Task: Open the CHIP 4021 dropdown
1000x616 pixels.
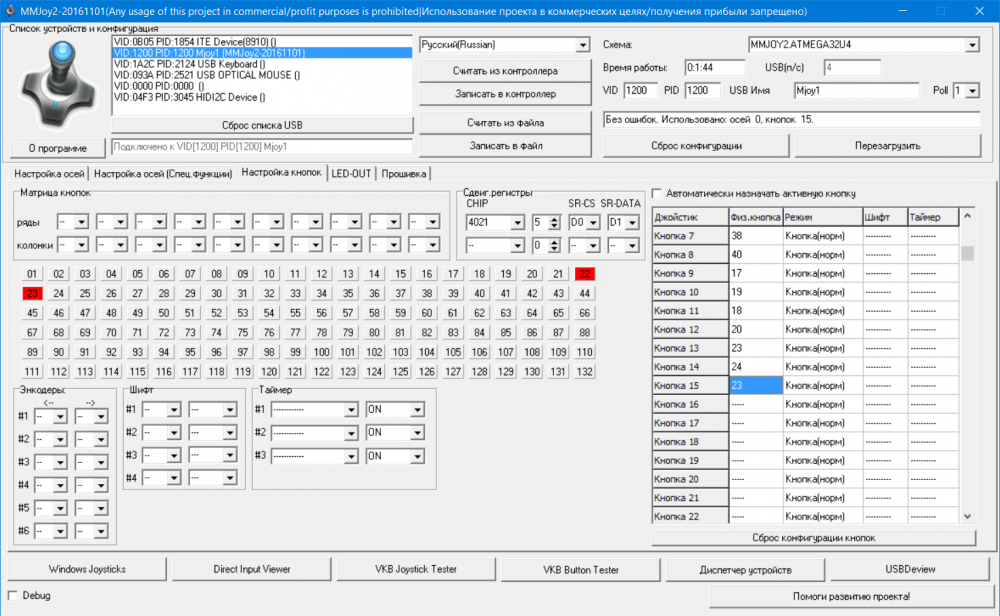Action: (x=517, y=222)
